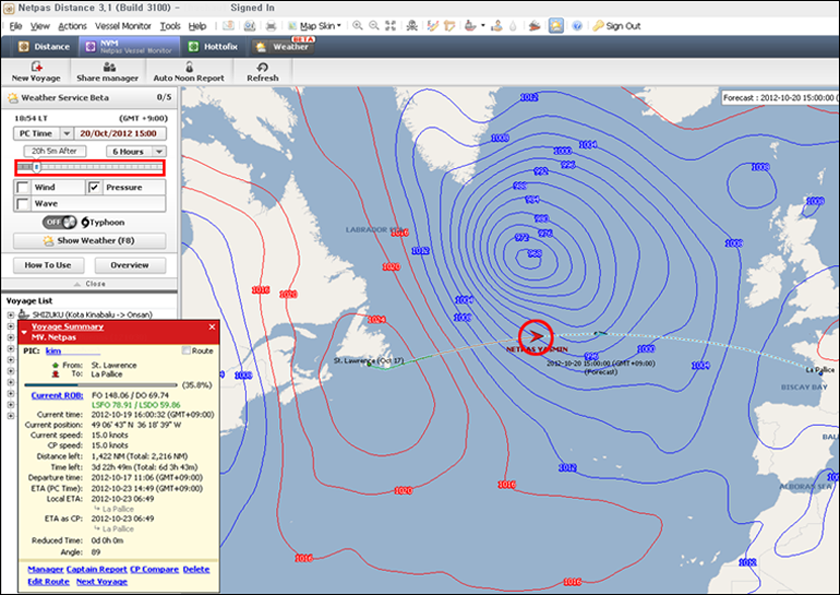This screenshot has width=840, height=595.
Task: Click the red vessel icon in the toolbar
Action: 534,26
